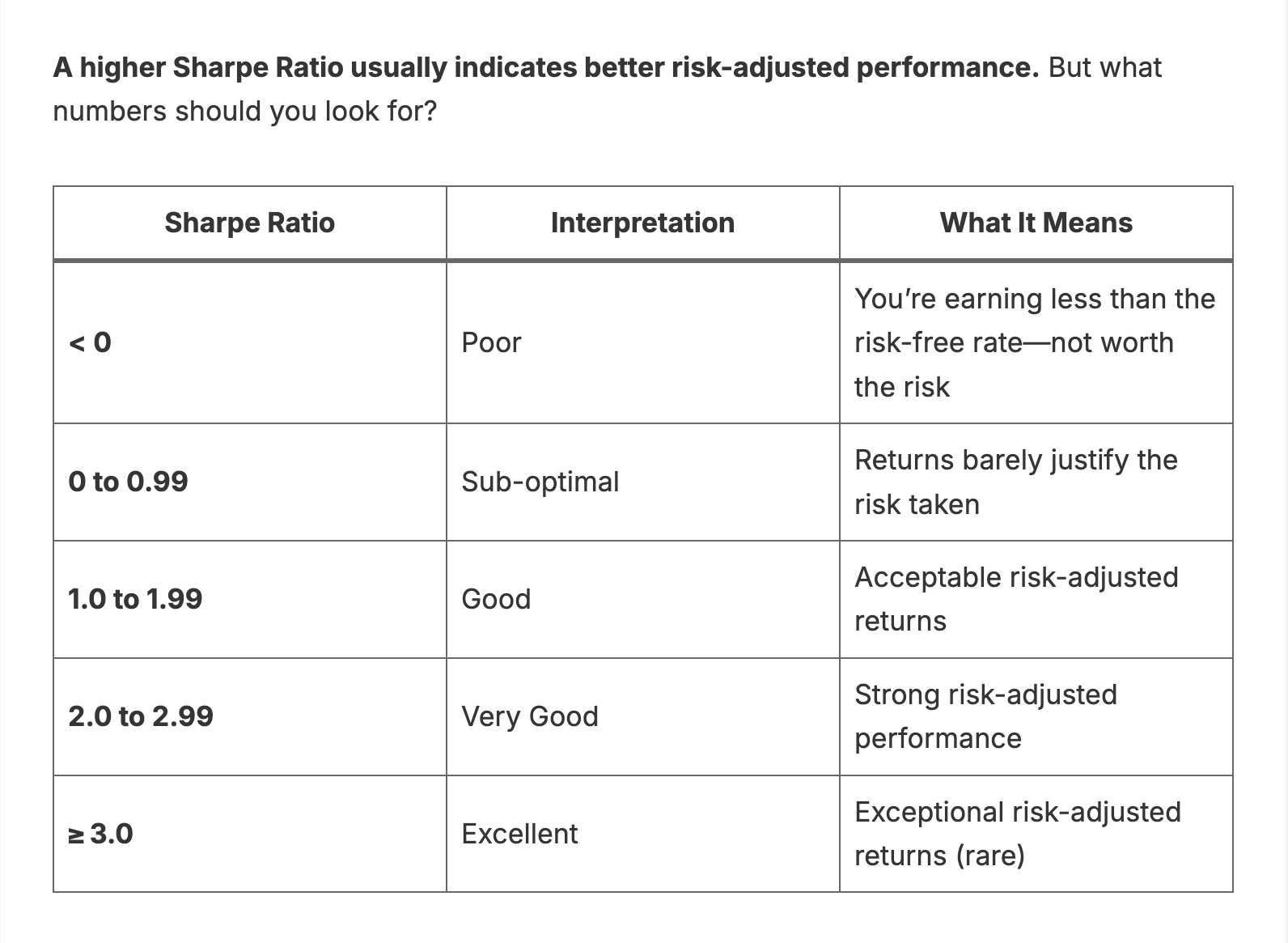Click 'Strong risk-adjusted performance' description
The image size is (1288, 943).
tap(985, 716)
